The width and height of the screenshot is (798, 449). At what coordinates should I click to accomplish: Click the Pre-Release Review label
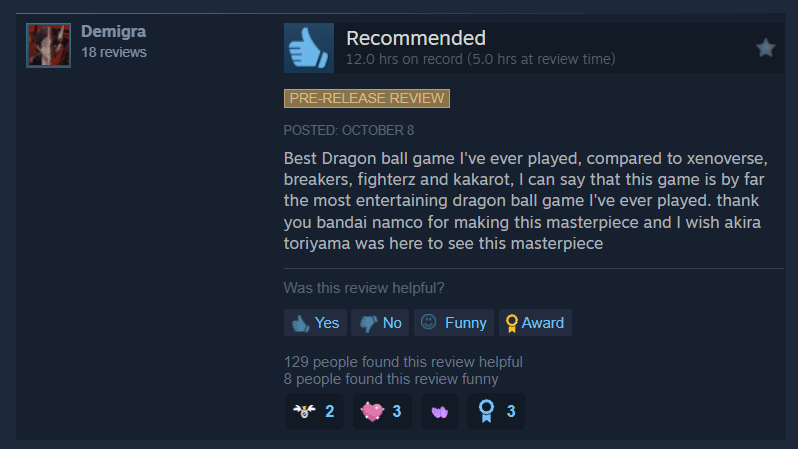[x=367, y=98]
